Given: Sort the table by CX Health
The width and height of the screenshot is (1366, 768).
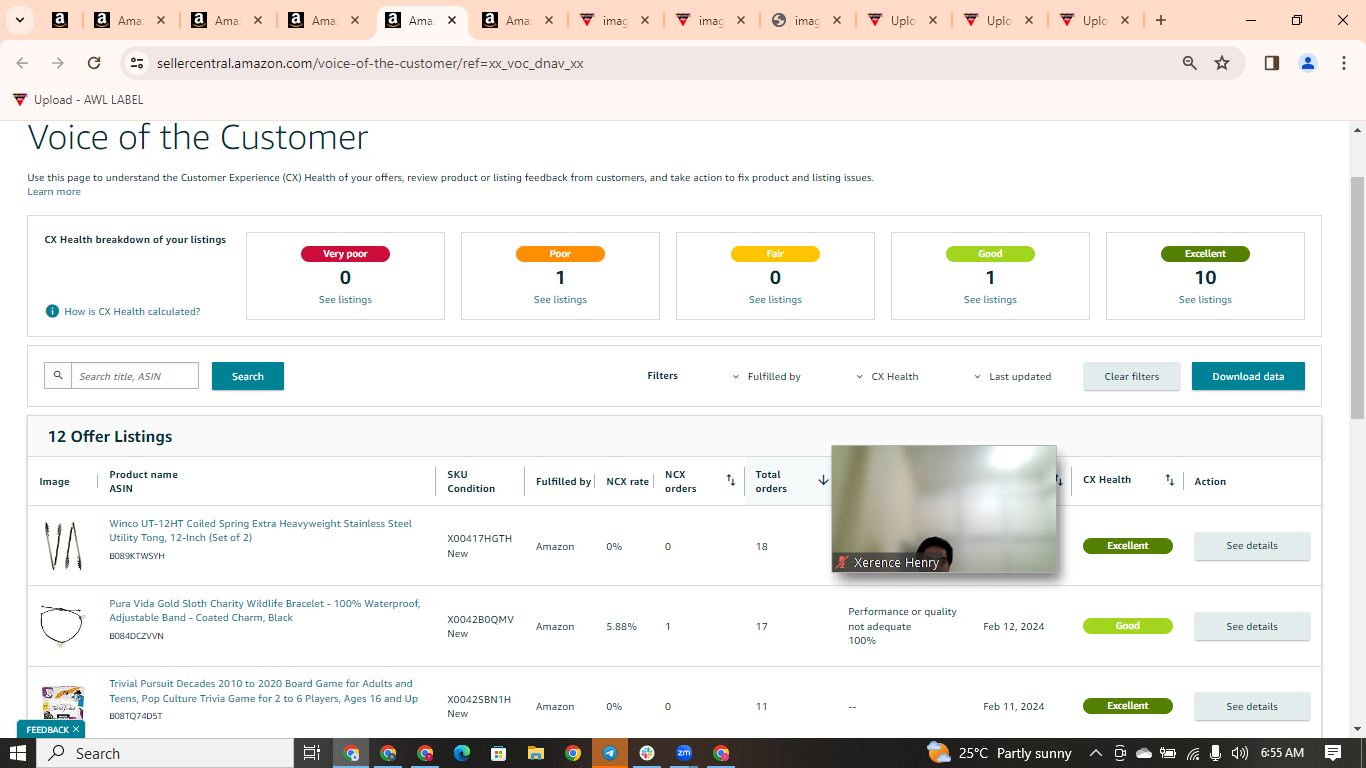Looking at the screenshot, I should (x=1170, y=481).
